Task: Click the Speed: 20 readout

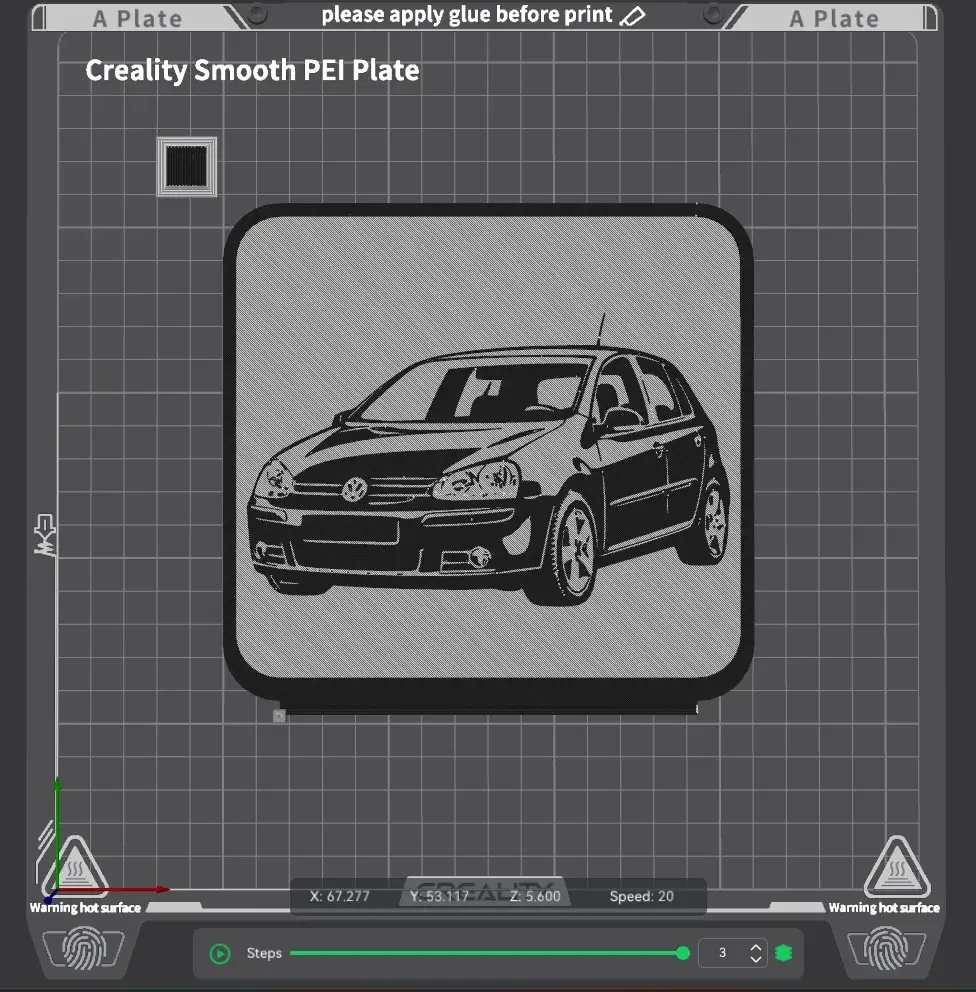Action: (x=641, y=896)
